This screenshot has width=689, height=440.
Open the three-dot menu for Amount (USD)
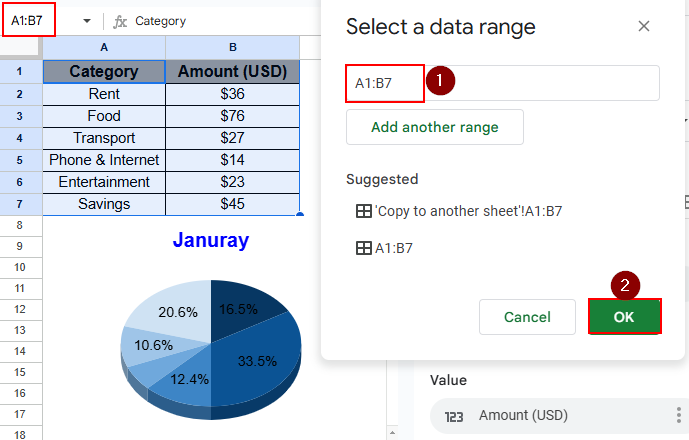[x=680, y=415]
